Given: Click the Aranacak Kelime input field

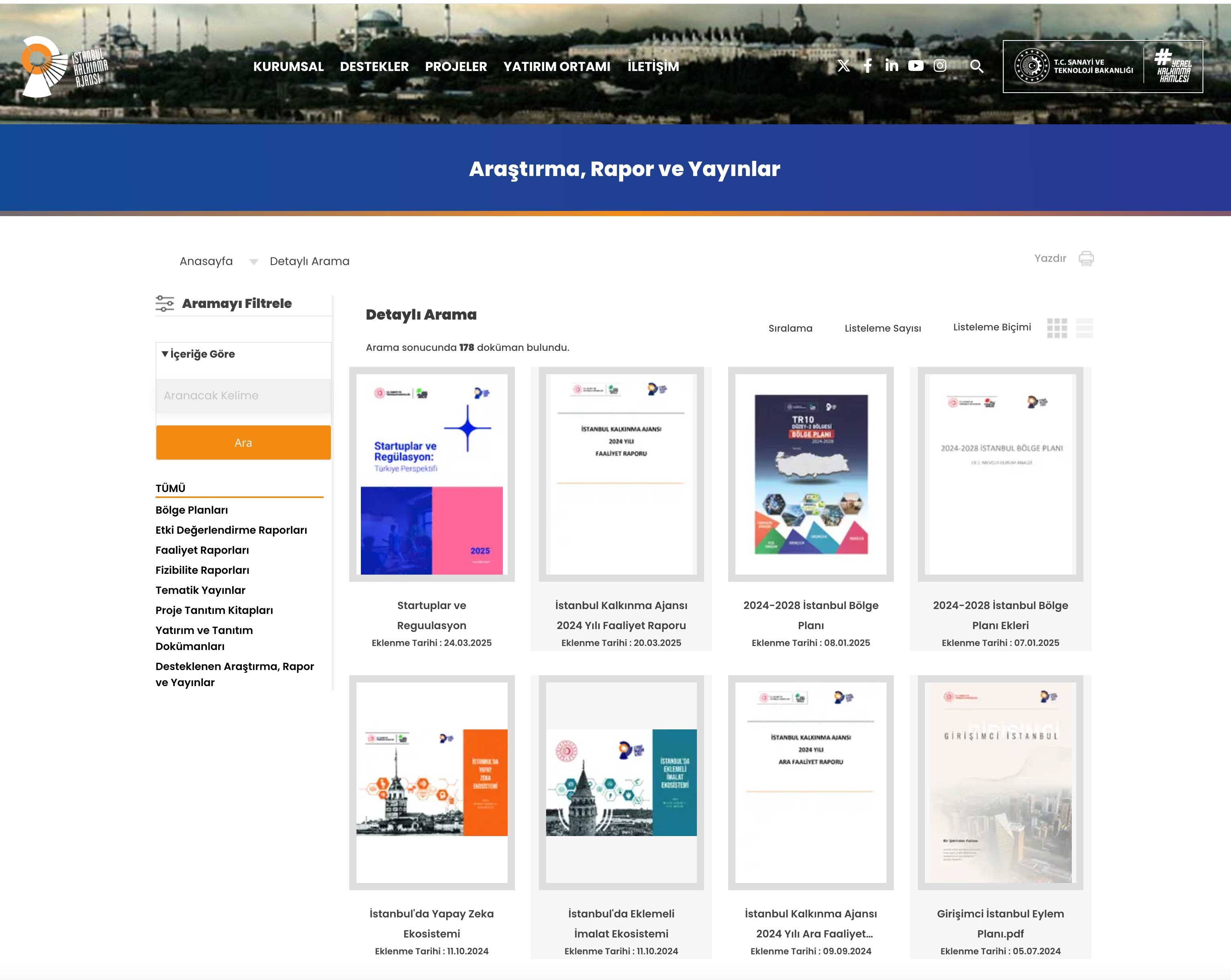Looking at the screenshot, I should 243,395.
